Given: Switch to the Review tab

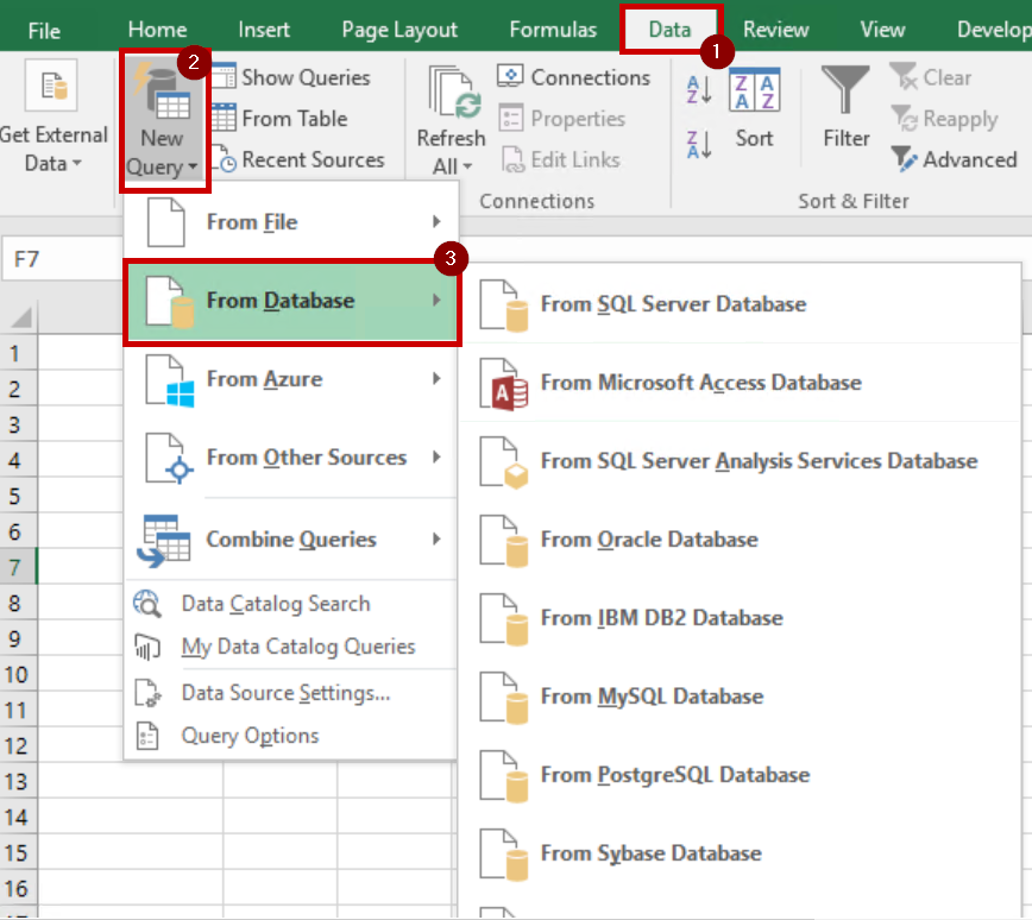Looking at the screenshot, I should [x=776, y=30].
